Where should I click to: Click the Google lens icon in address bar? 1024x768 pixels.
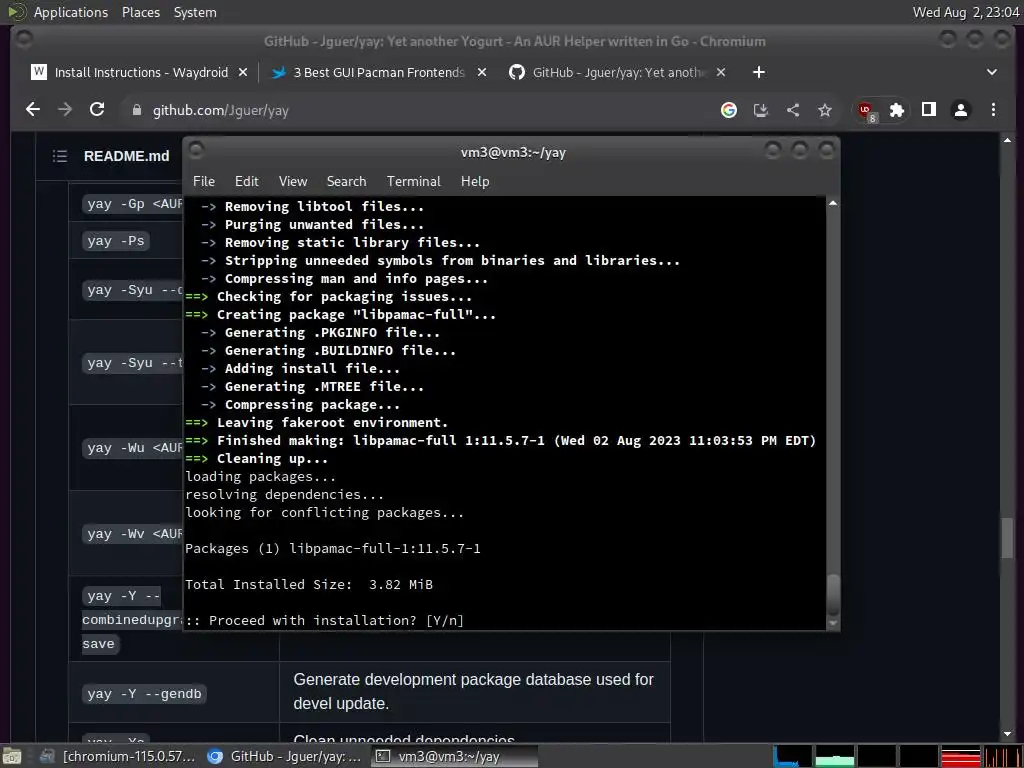729,110
